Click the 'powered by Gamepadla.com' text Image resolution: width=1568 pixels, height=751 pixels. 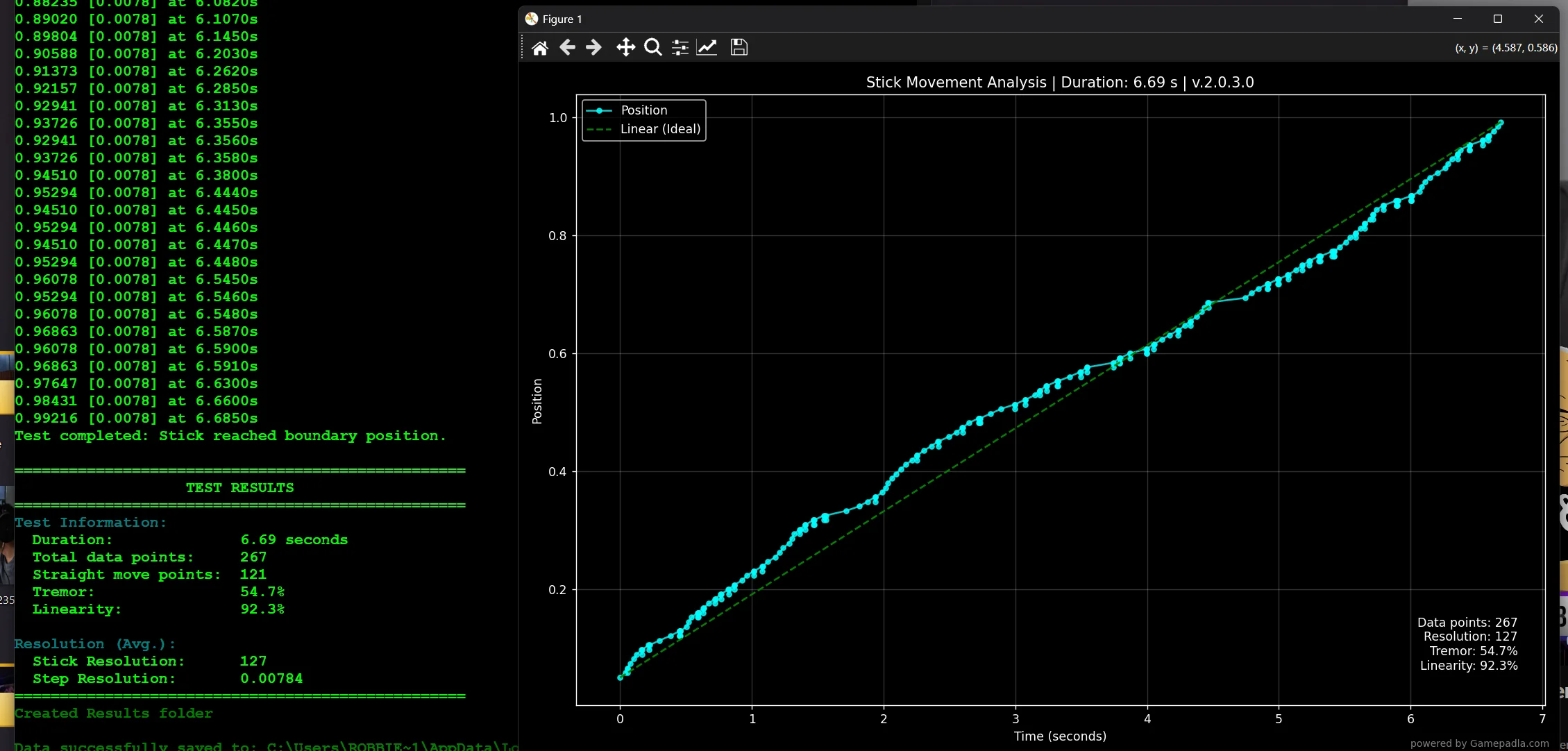click(x=1480, y=743)
